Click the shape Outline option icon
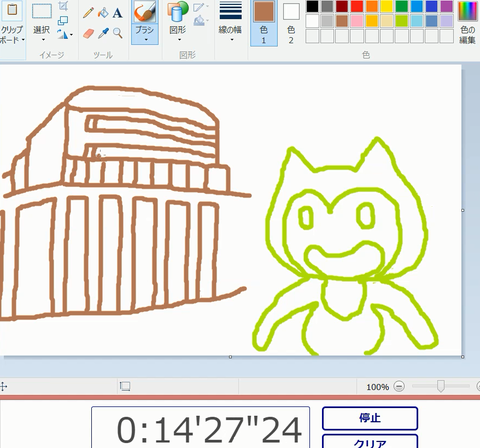Screen dimensions: 480x448 (x=199, y=7)
